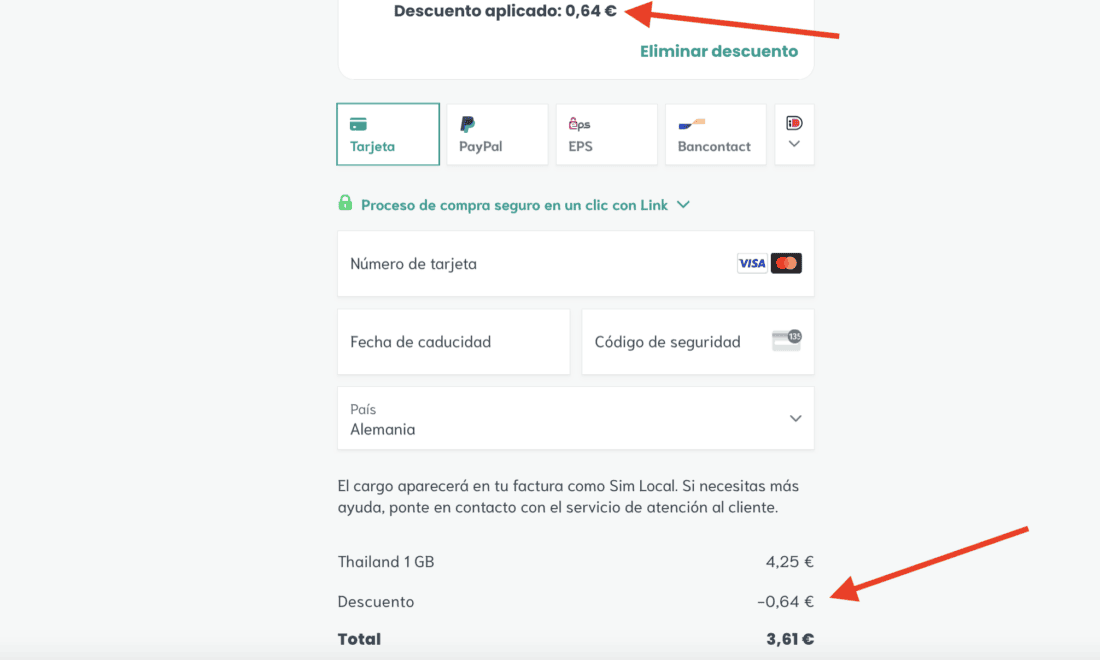Pick the Bancontact payment method
The height and width of the screenshot is (660, 1100).
[715, 134]
